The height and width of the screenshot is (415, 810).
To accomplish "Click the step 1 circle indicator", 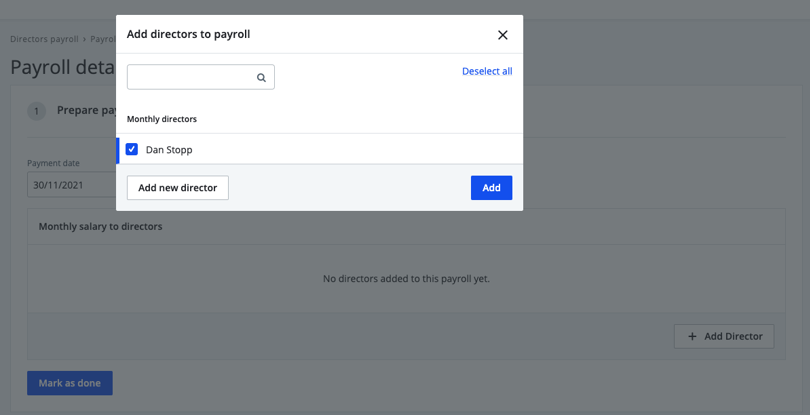I will [x=37, y=111].
